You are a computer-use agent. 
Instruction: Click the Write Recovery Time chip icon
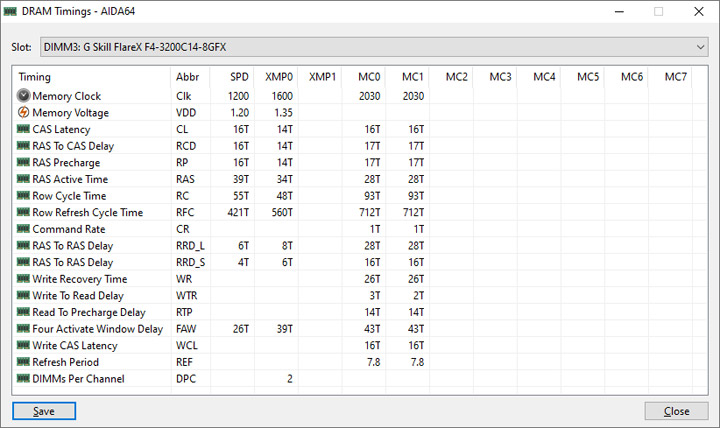[x=23, y=279]
